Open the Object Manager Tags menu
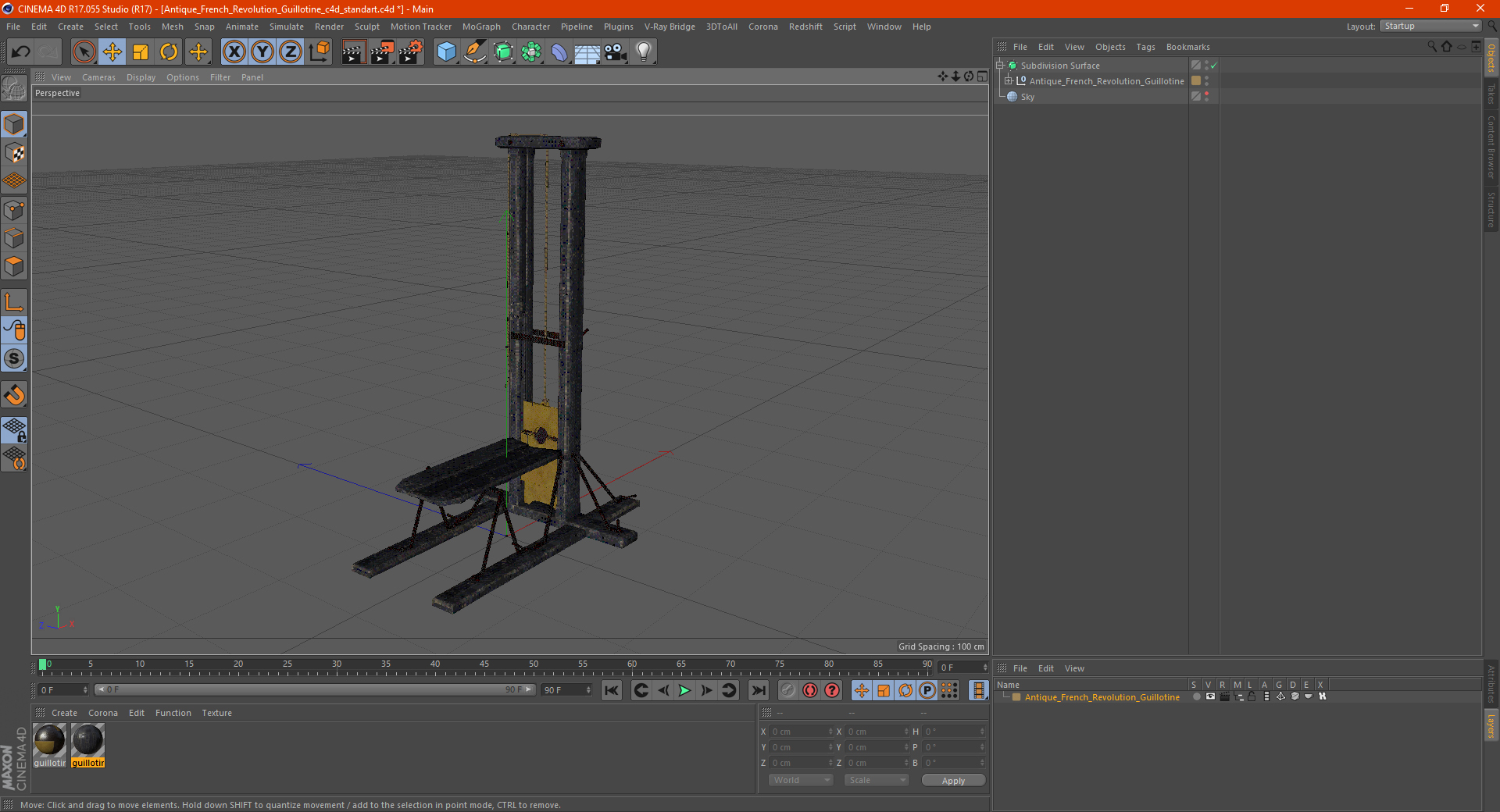 [1145, 47]
